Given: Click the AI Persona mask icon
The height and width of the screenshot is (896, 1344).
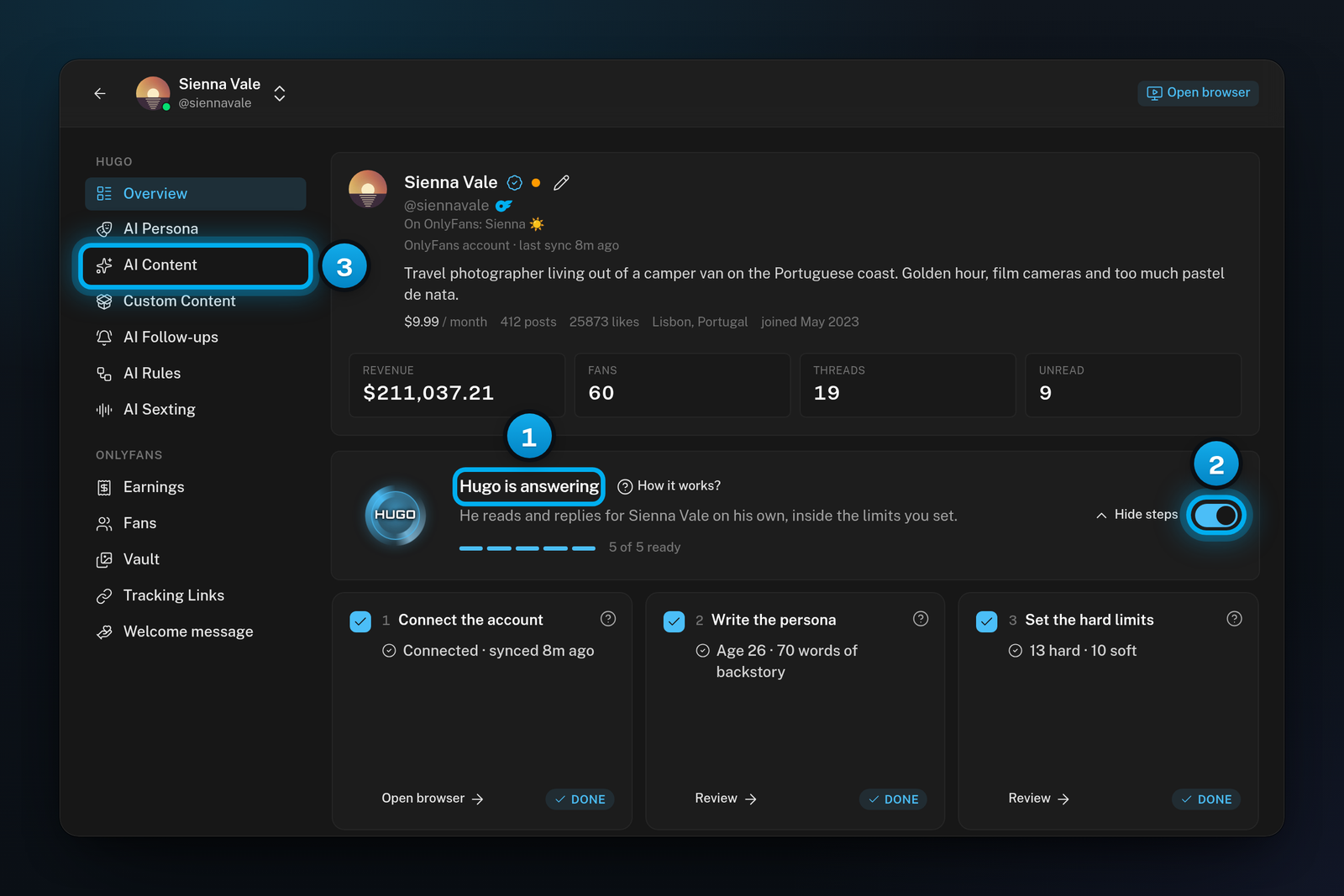Looking at the screenshot, I should [x=104, y=229].
